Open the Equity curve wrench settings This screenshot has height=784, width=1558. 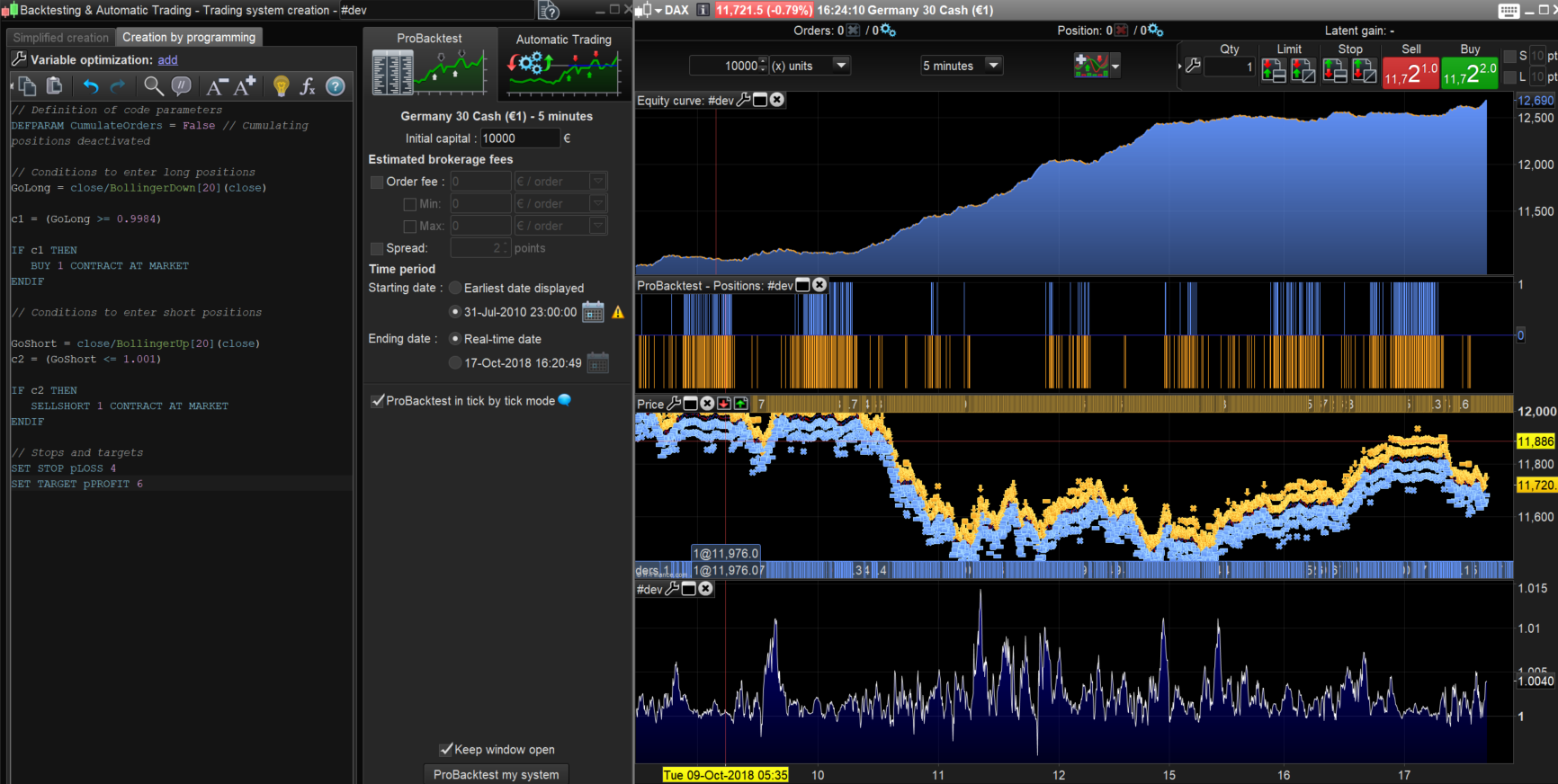[743, 100]
